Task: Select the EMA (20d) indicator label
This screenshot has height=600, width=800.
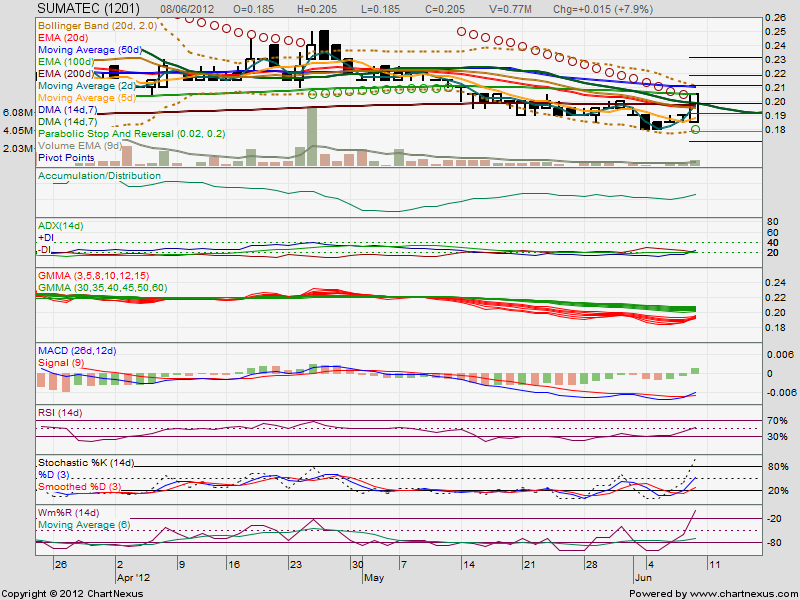Action: pyautogui.click(x=62, y=40)
